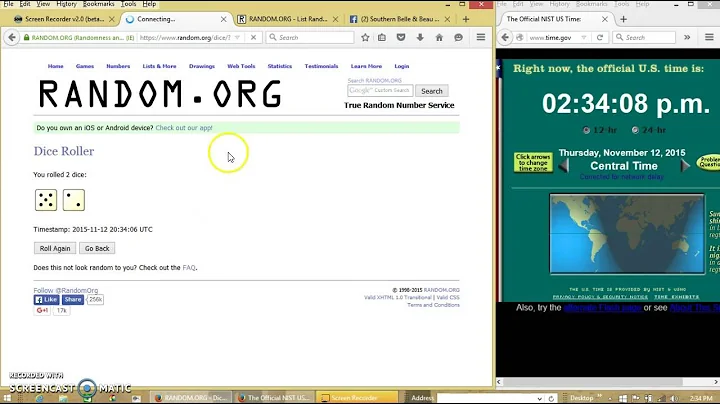720x404 pixels.
Task: Open hamburger menu in the time.gov window
Action: tap(709, 38)
